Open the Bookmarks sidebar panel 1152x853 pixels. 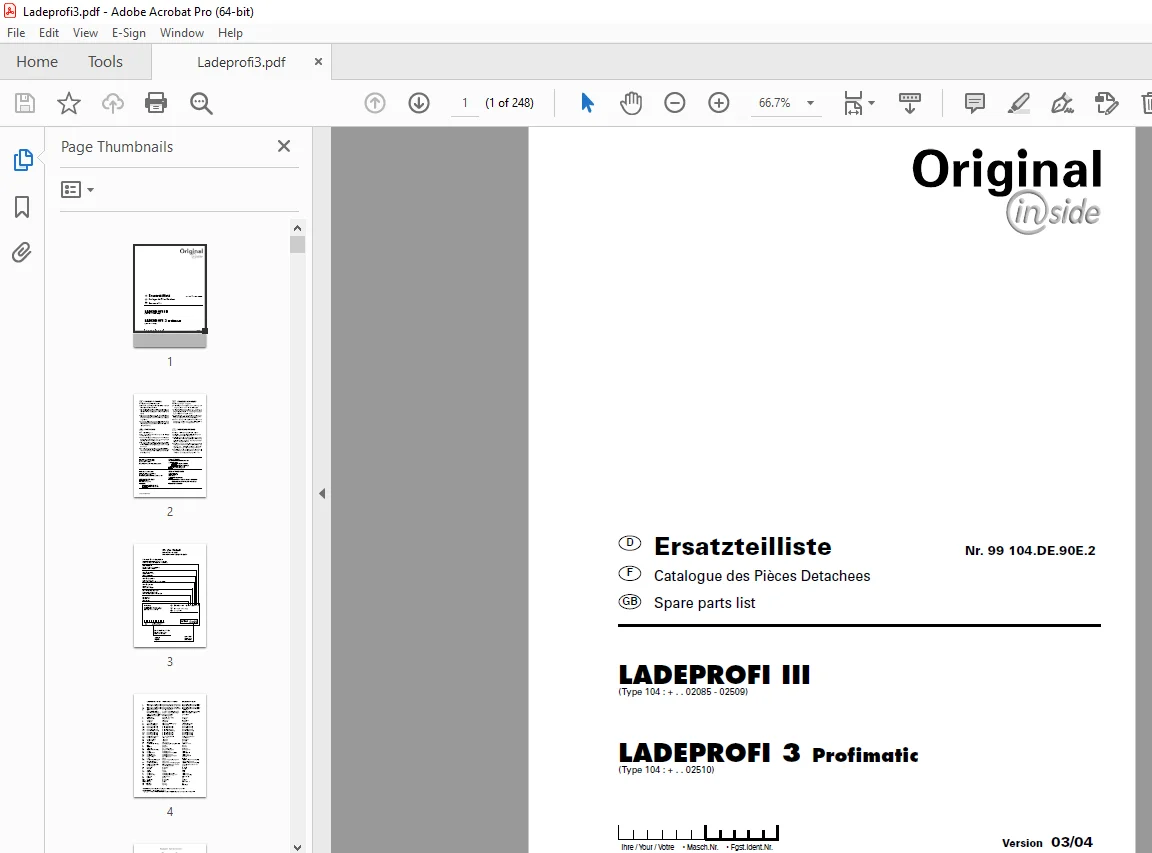coord(22,206)
